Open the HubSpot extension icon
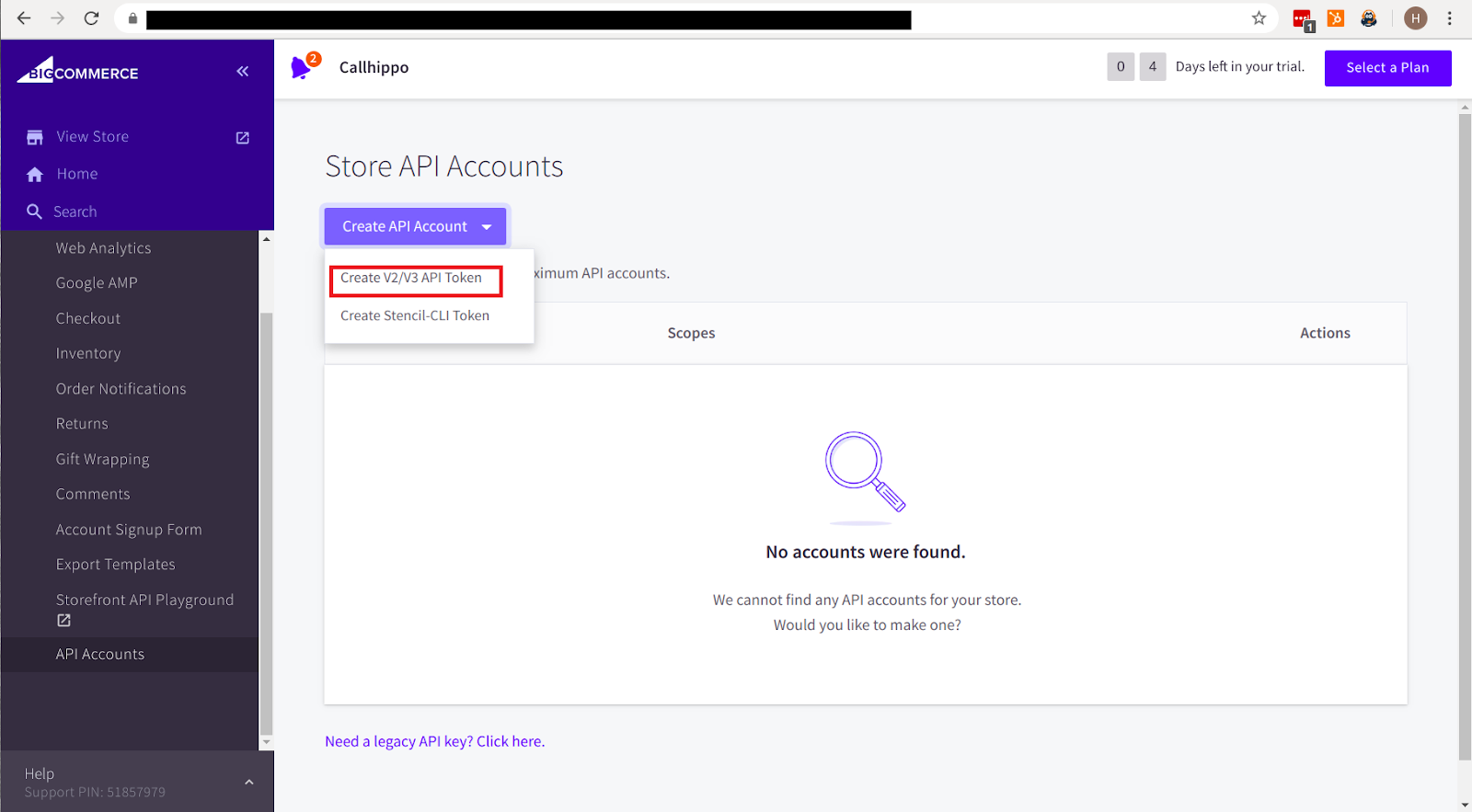 (x=1336, y=18)
